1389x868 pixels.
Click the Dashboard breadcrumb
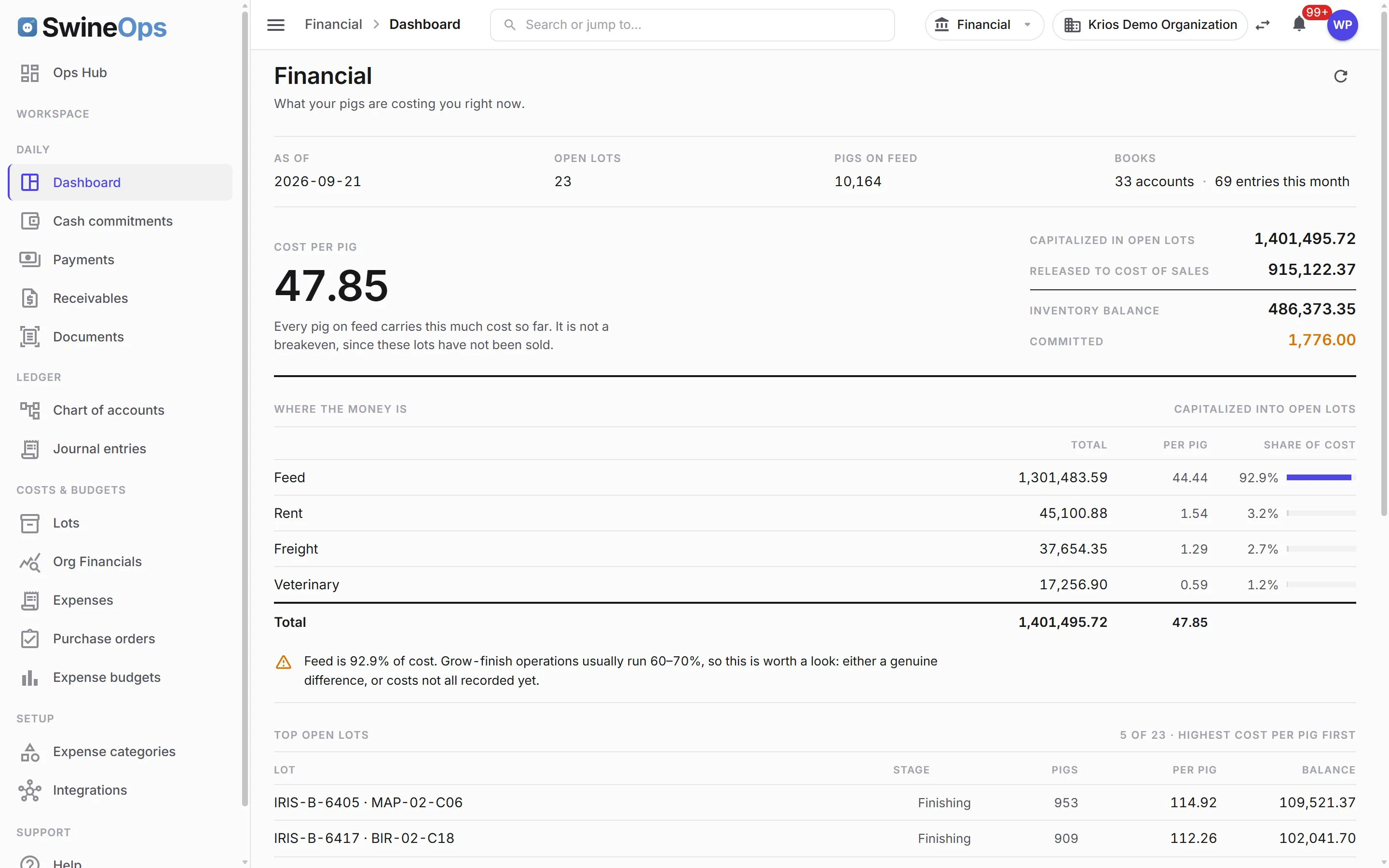point(425,25)
